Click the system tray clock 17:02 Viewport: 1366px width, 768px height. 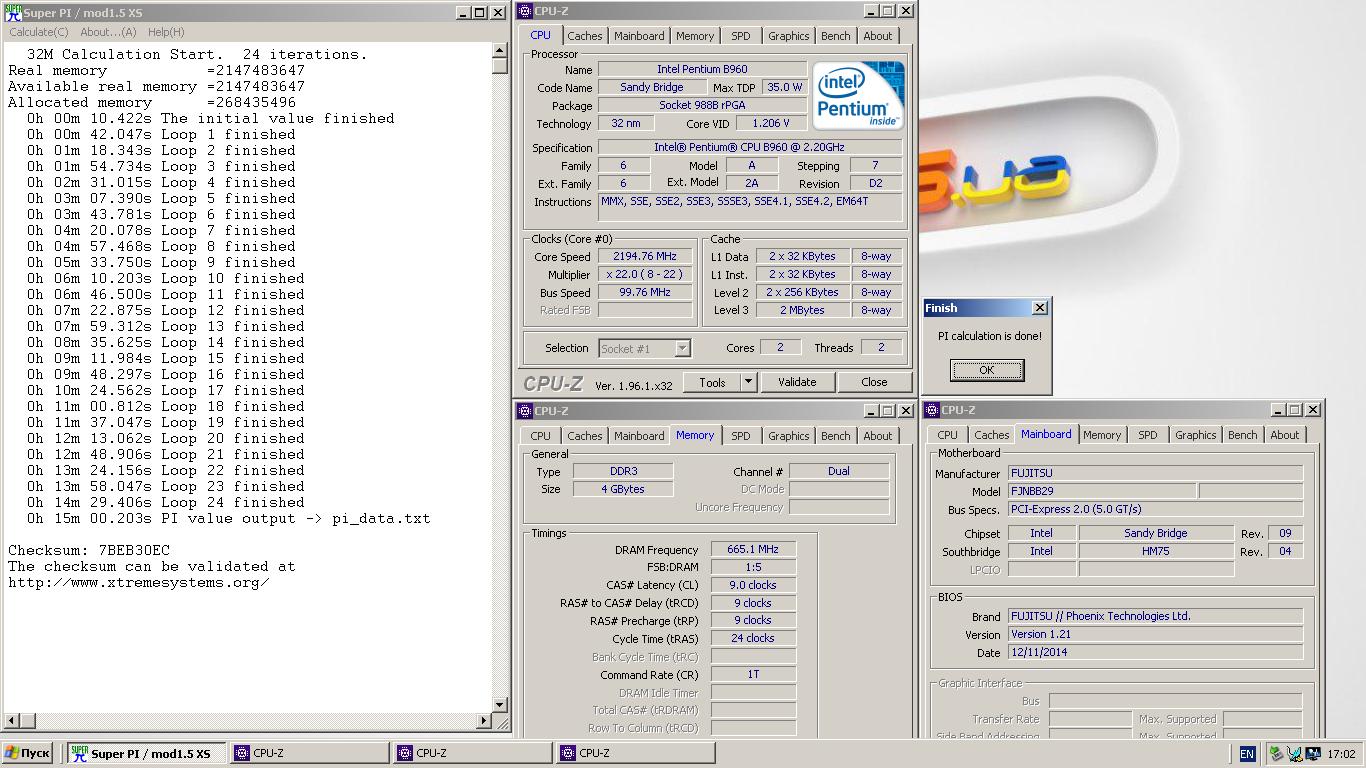[x=1341, y=754]
